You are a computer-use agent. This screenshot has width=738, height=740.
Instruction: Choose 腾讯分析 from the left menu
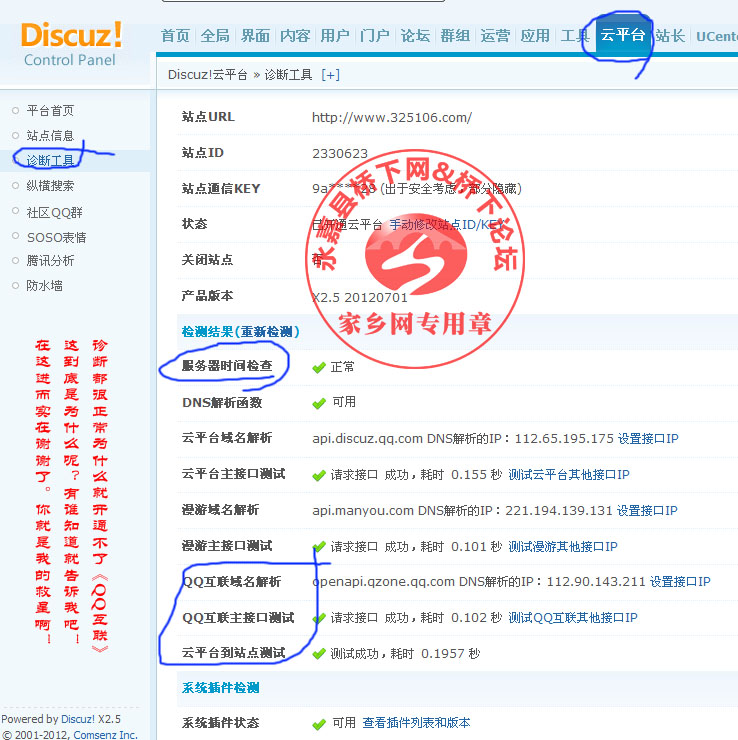click(50, 261)
